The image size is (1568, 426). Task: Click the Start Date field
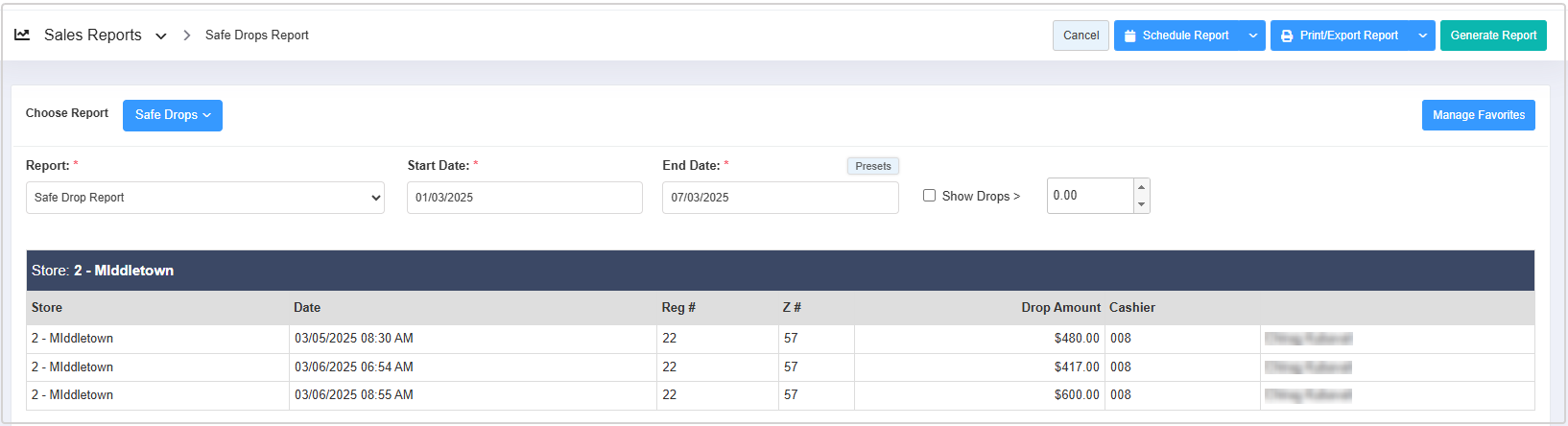pyautogui.click(x=524, y=198)
